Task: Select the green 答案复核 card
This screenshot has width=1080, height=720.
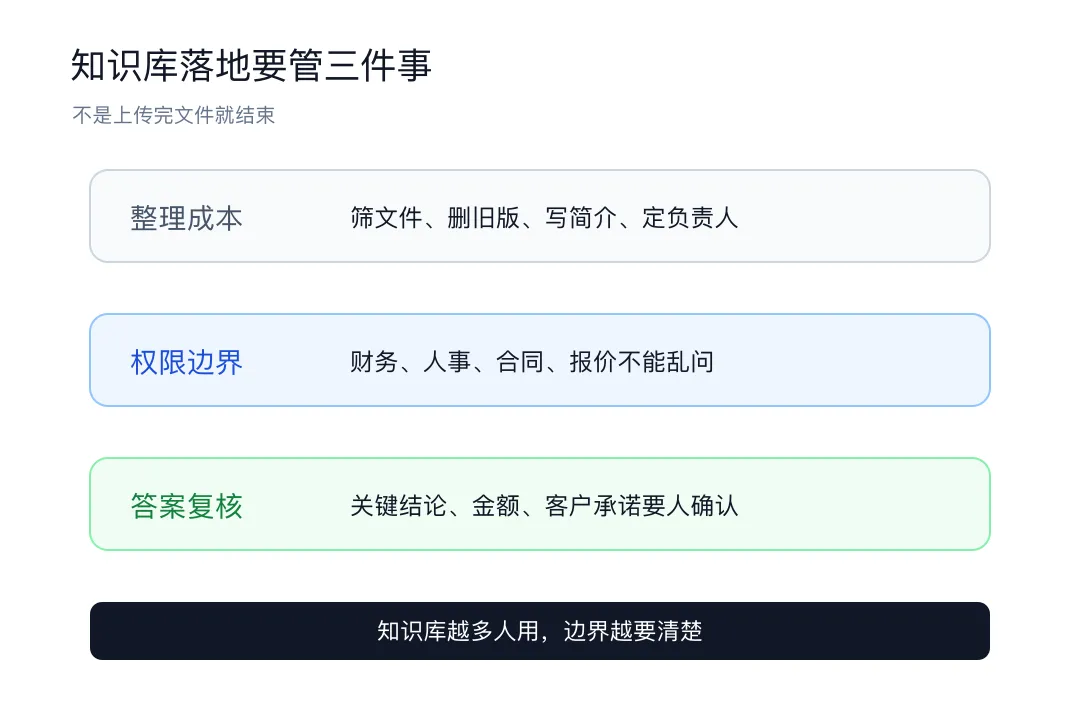Action: pos(540,504)
